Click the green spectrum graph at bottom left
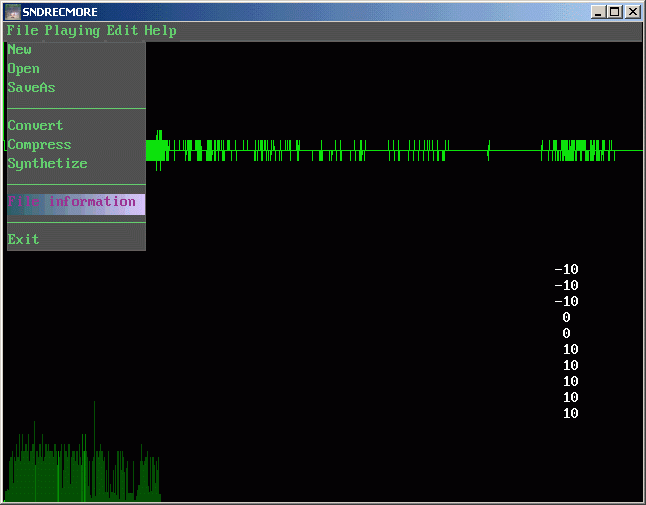Image resolution: width=646 pixels, height=505 pixels. (x=82, y=470)
